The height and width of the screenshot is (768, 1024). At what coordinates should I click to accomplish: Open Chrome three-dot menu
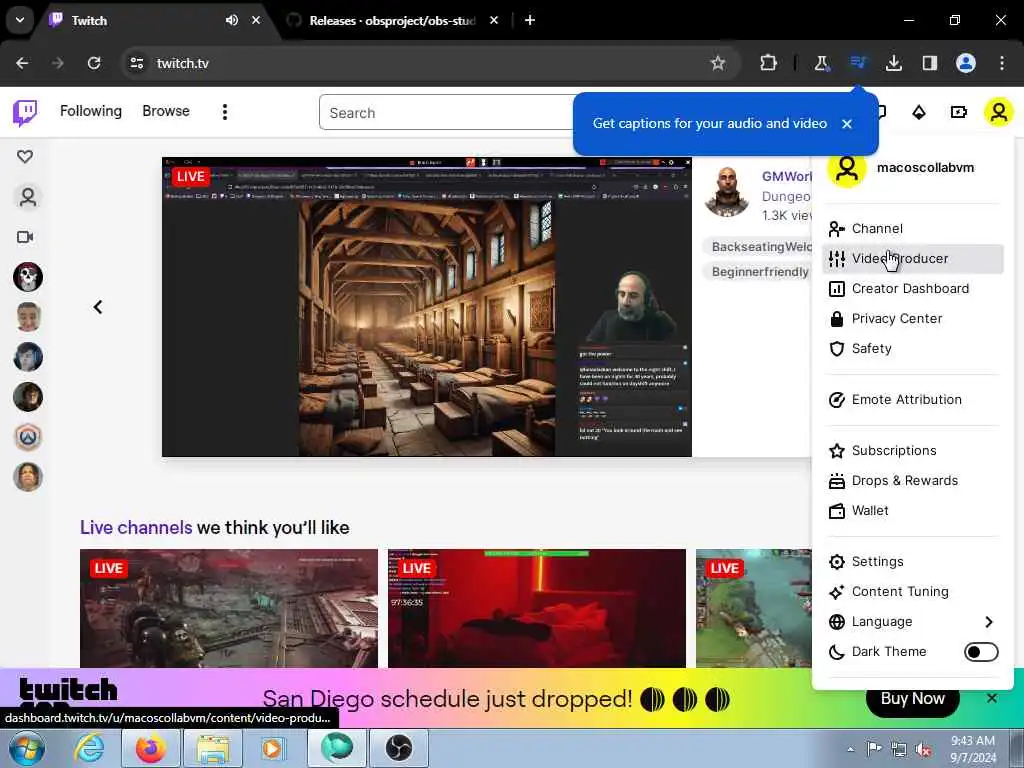(1001, 63)
